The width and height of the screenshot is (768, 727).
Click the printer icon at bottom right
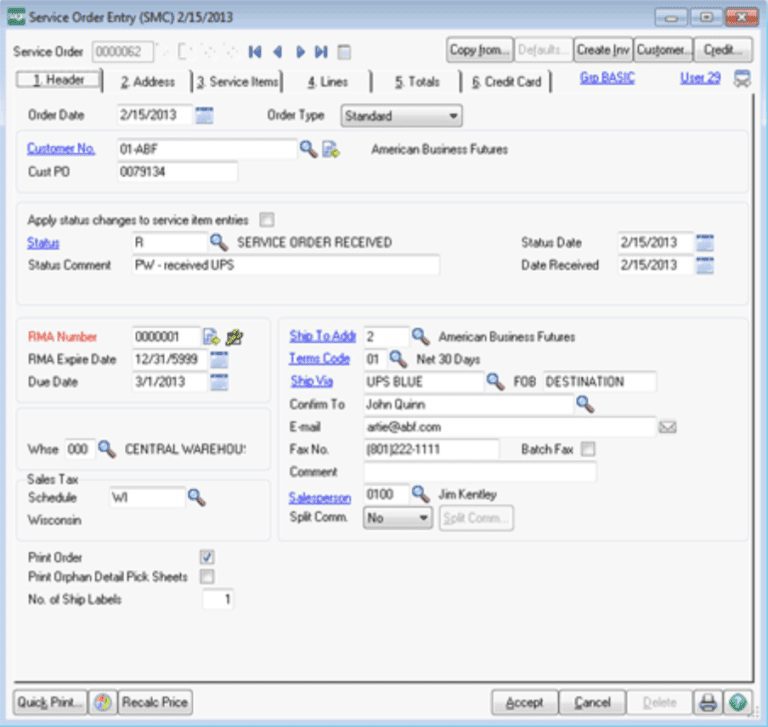(707, 702)
